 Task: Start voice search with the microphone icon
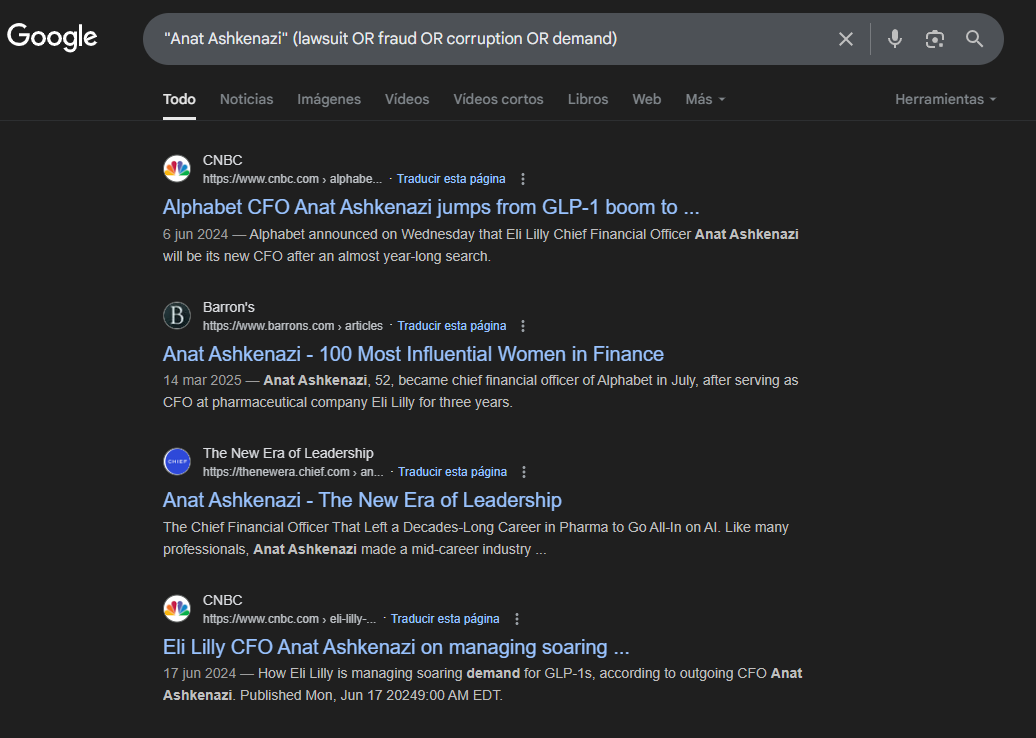(x=895, y=39)
